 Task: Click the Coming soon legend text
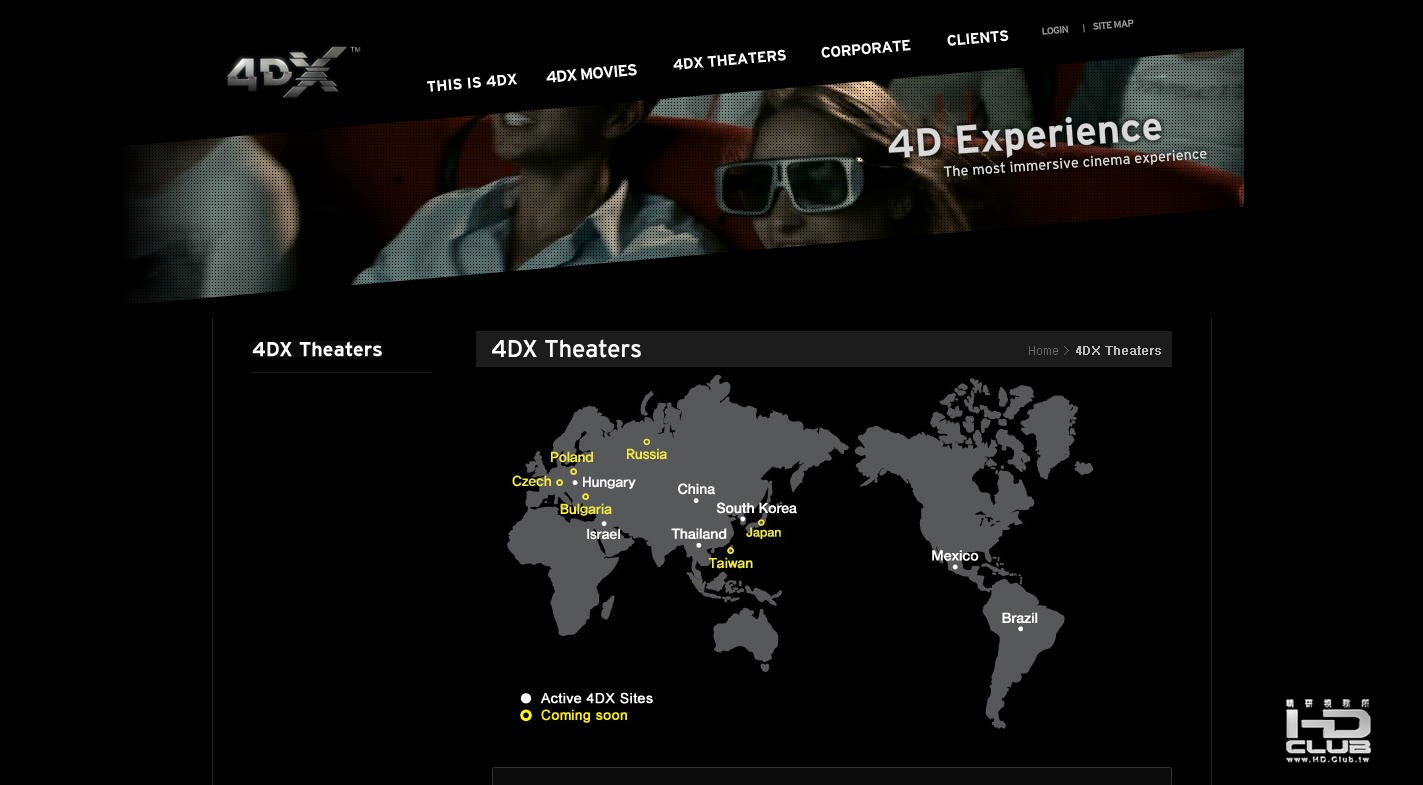(584, 716)
